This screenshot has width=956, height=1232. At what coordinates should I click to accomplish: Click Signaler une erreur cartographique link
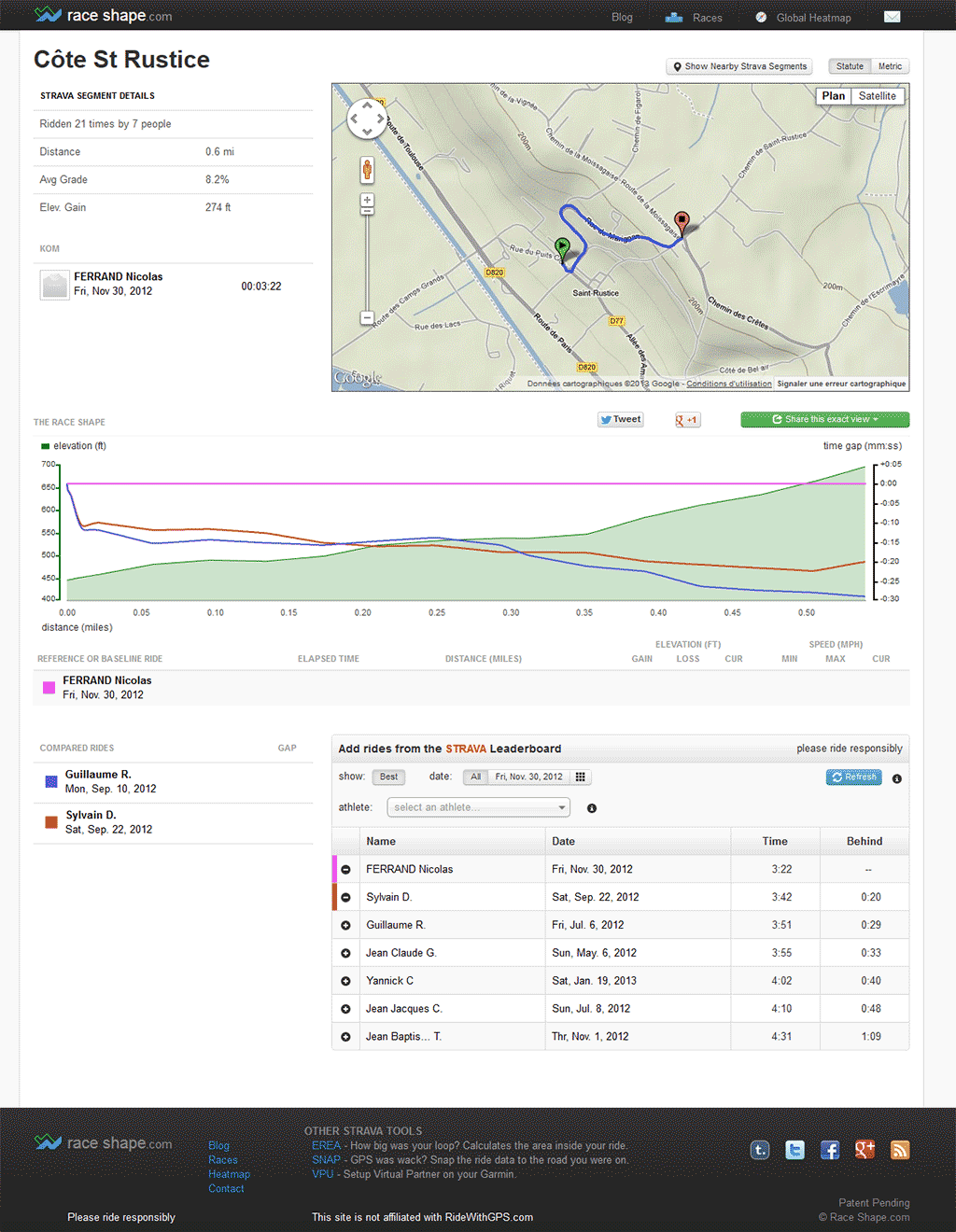pyautogui.click(x=841, y=384)
